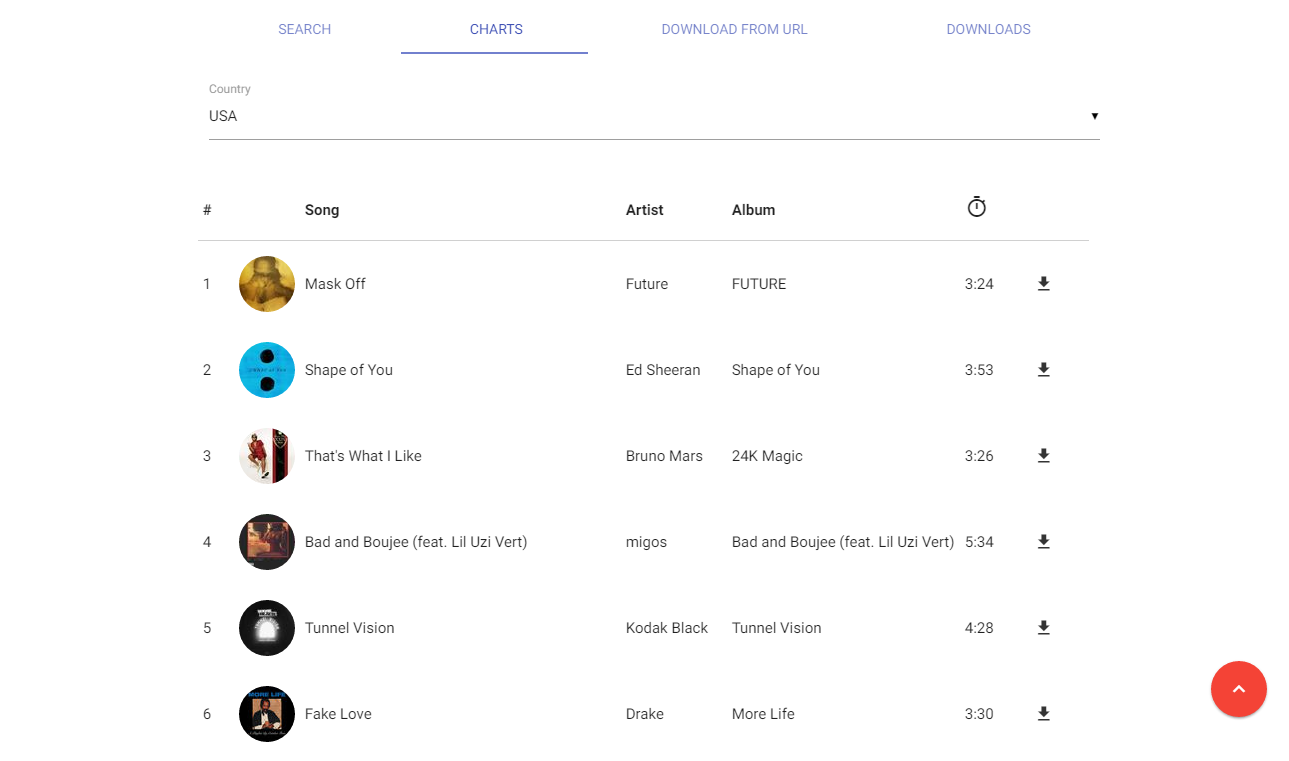This screenshot has height=761, width=1289.
Task: Download Bad and Boujee song
Action: pyautogui.click(x=1043, y=542)
